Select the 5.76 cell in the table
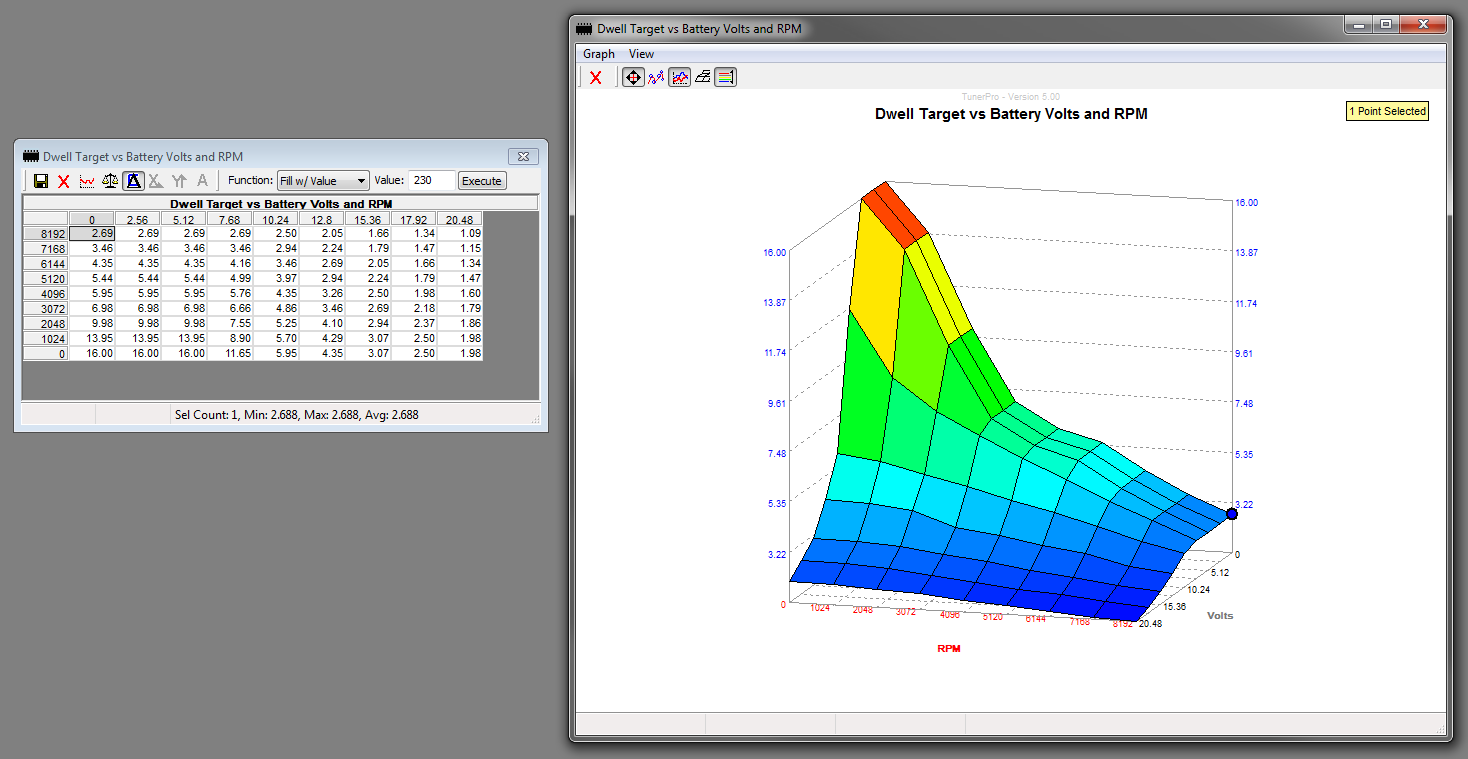The width and height of the screenshot is (1468, 759). [x=229, y=294]
